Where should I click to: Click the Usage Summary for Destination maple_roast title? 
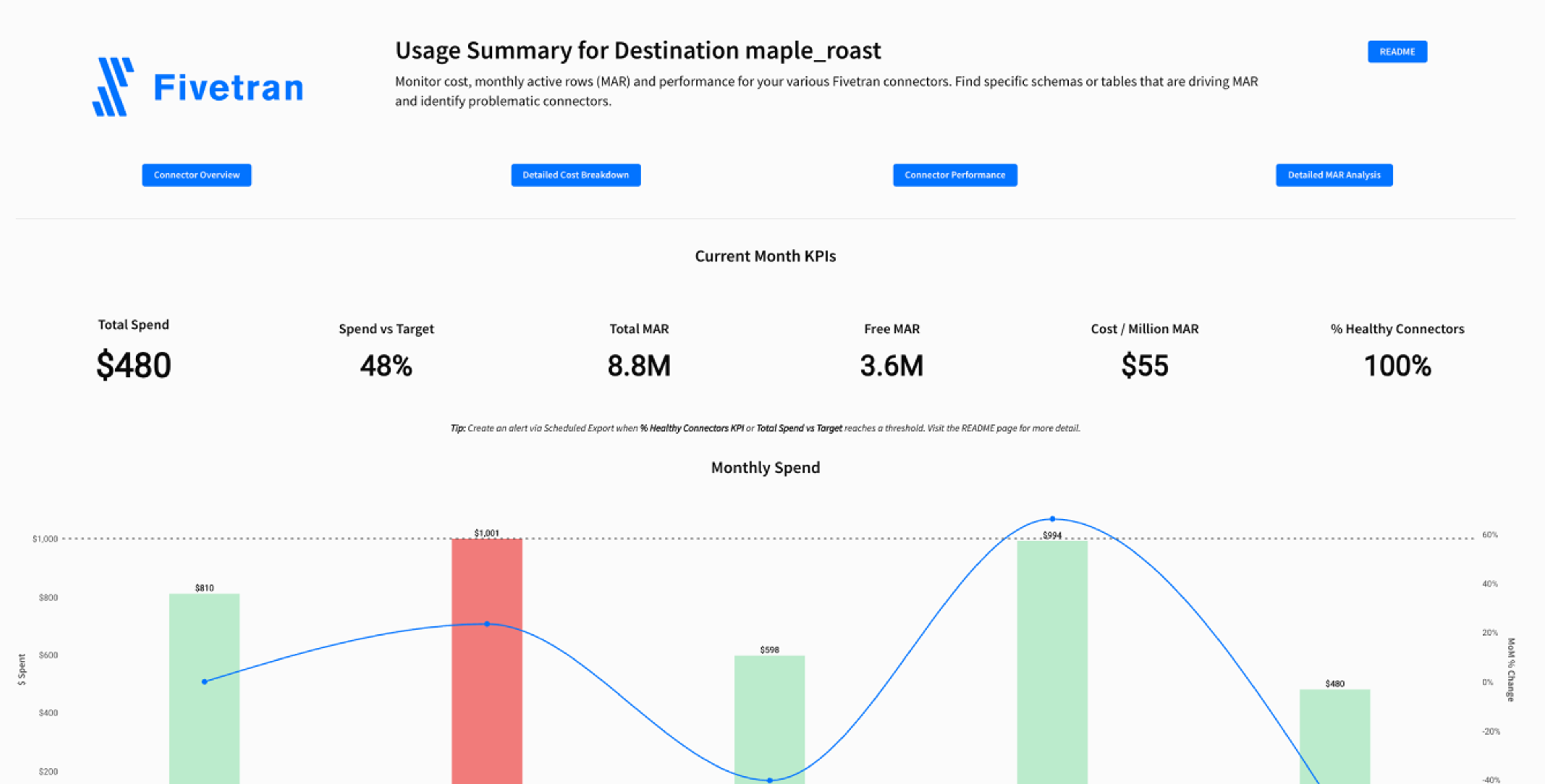(638, 50)
